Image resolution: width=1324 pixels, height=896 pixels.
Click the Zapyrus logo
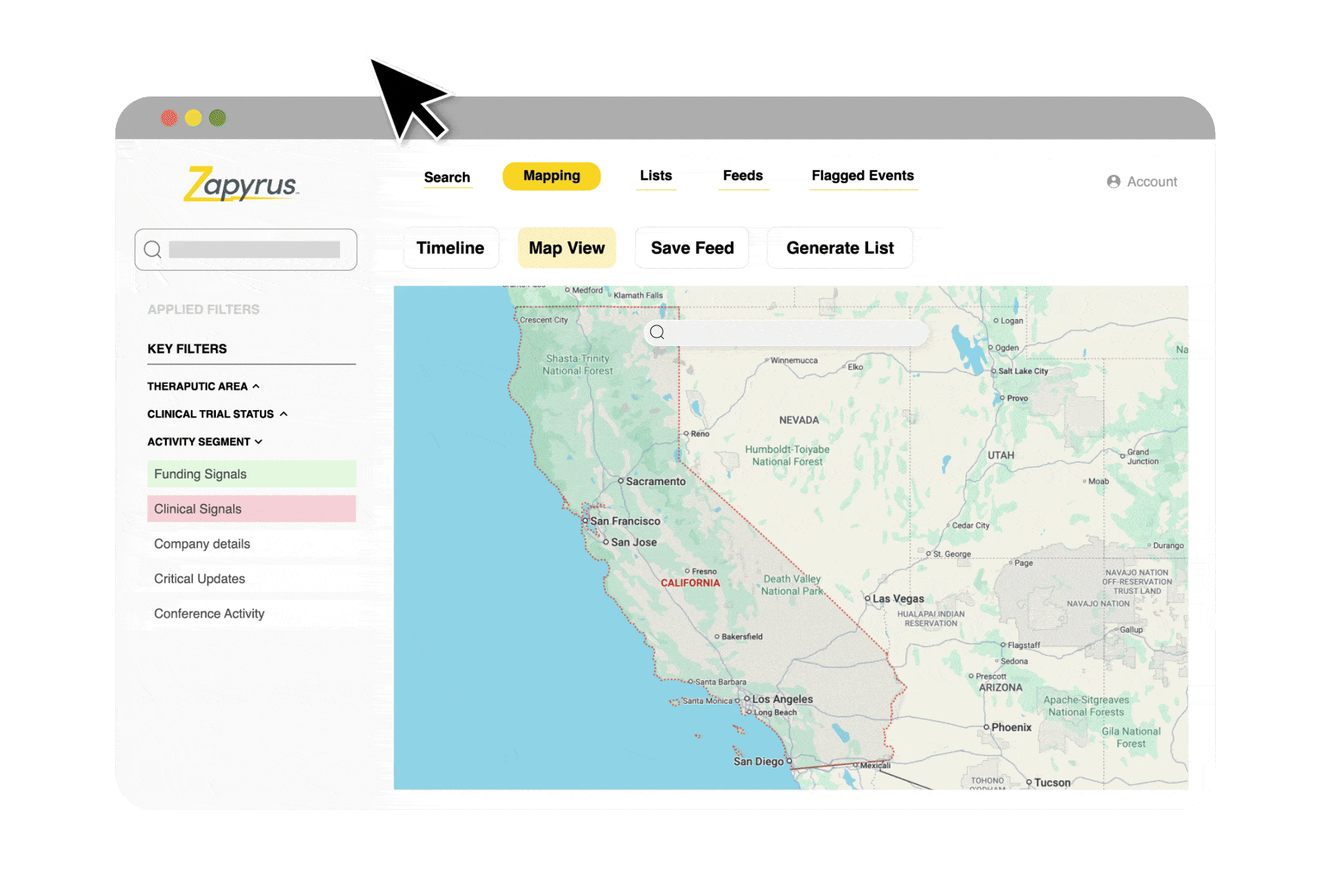(241, 184)
